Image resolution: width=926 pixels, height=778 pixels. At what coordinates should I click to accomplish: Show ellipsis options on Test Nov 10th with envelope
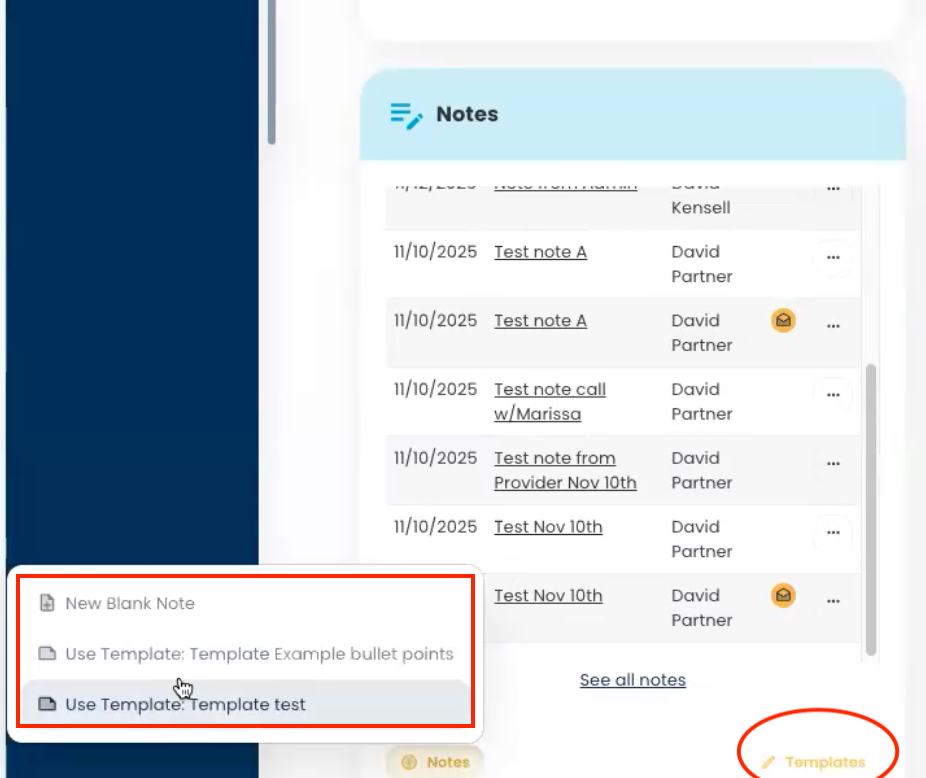click(832, 601)
